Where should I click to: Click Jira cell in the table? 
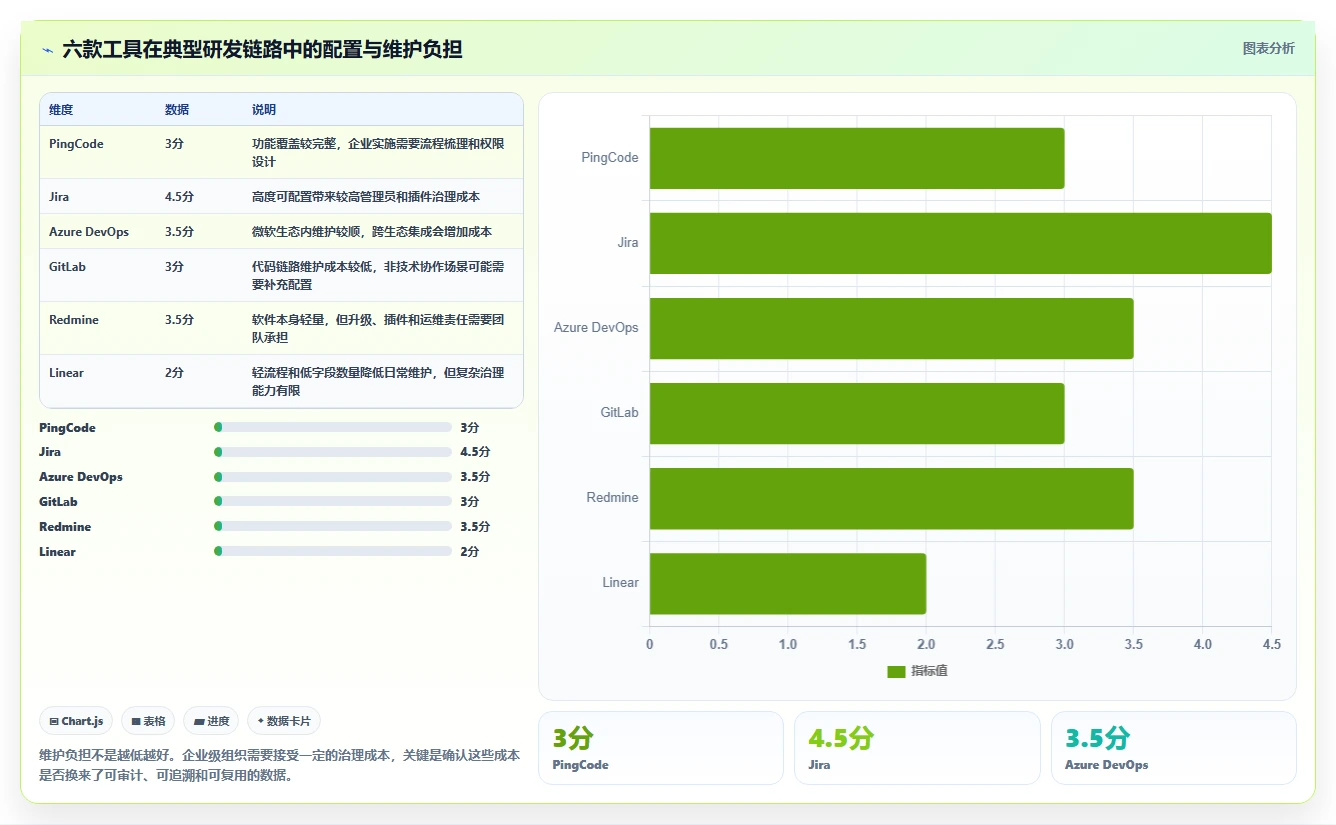(59, 197)
